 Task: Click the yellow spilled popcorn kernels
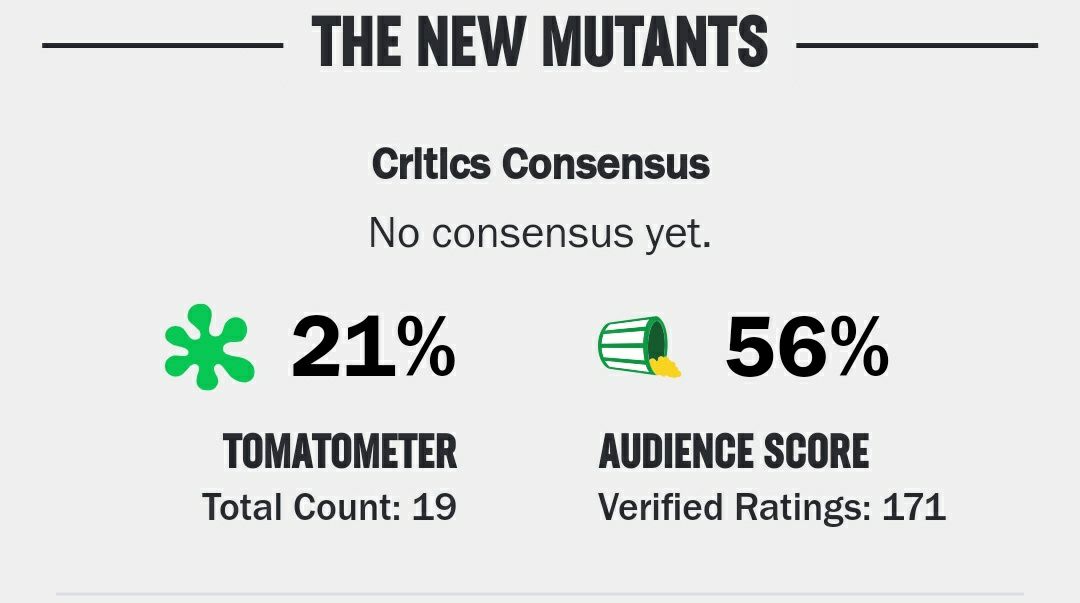(666, 366)
